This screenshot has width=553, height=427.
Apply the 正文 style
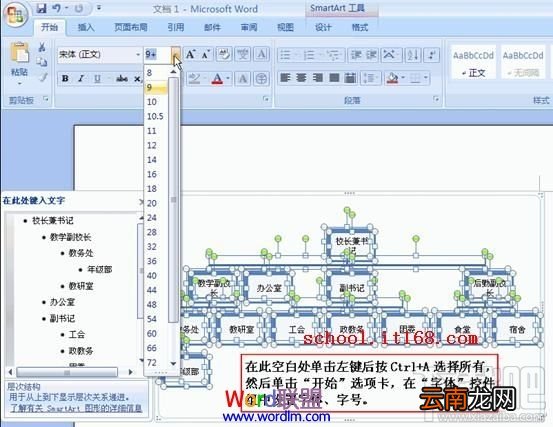[x=474, y=62]
